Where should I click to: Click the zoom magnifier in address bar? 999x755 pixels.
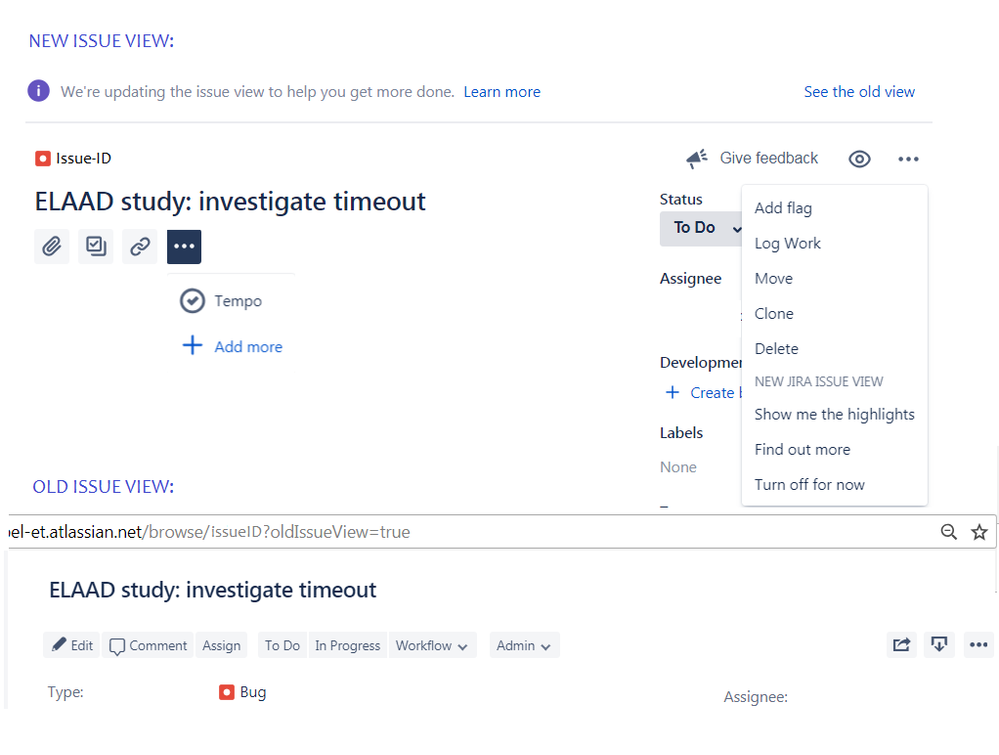click(949, 532)
